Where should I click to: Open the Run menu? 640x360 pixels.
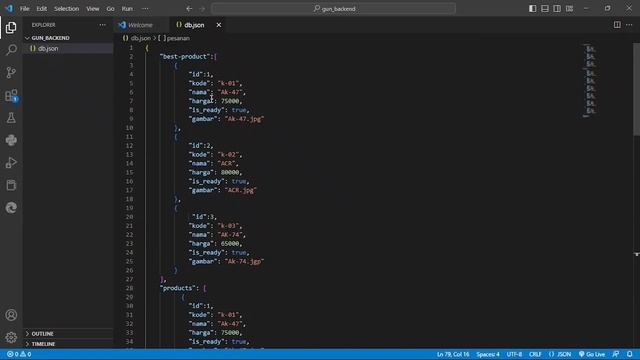[127, 9]
